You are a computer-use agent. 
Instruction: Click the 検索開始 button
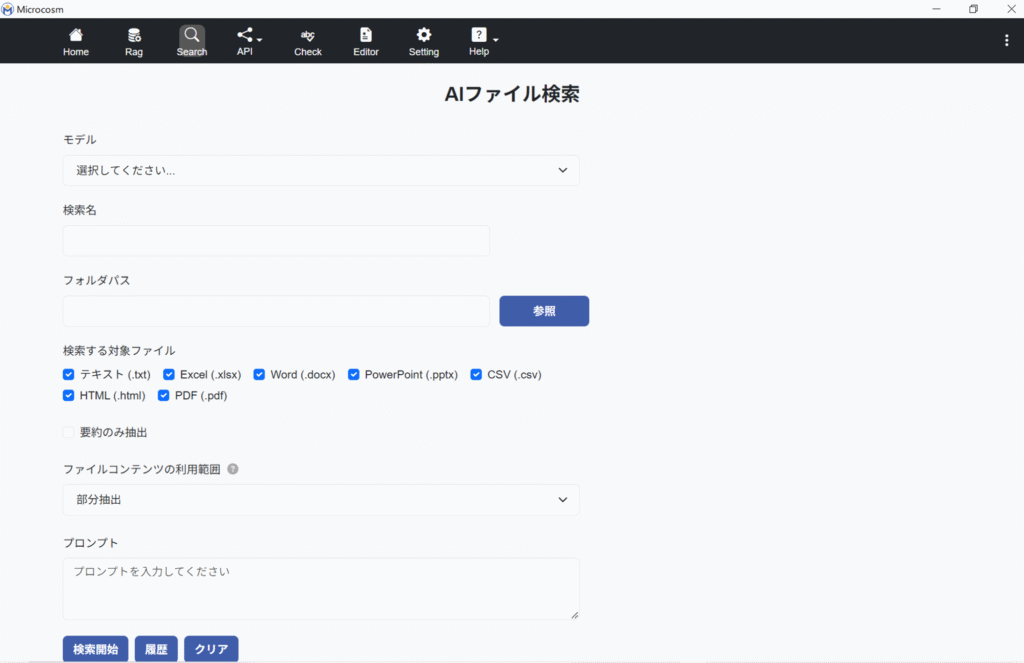tap(95, 649)
